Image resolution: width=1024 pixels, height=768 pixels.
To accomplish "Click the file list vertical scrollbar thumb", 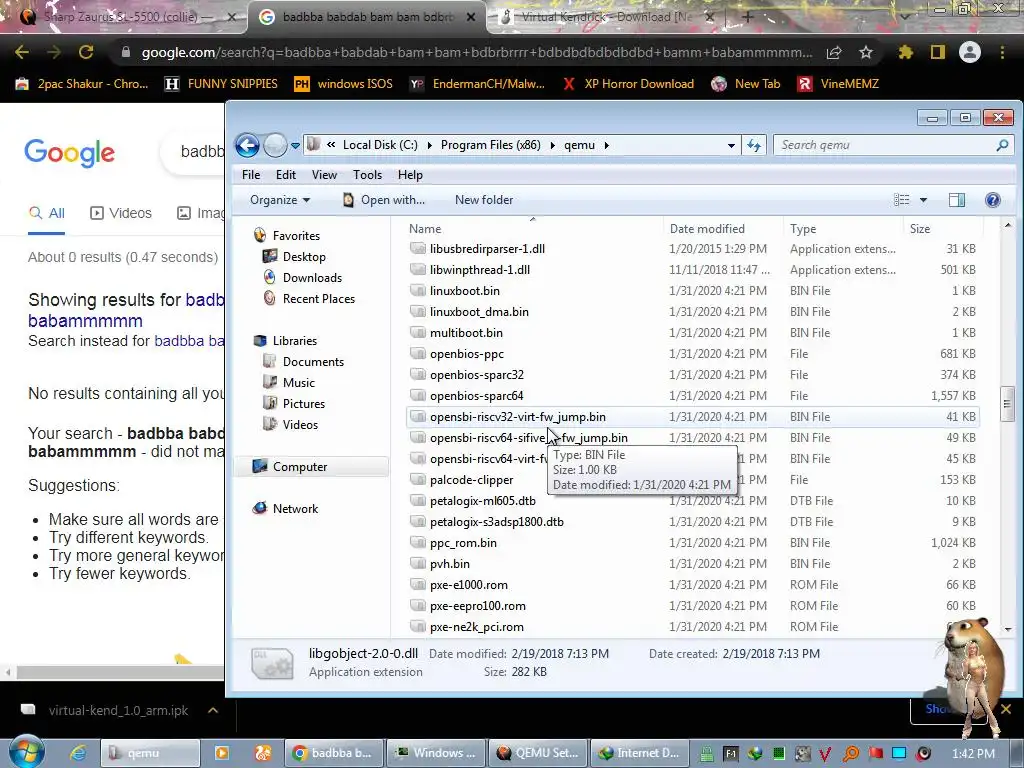I will (1008, 404).
